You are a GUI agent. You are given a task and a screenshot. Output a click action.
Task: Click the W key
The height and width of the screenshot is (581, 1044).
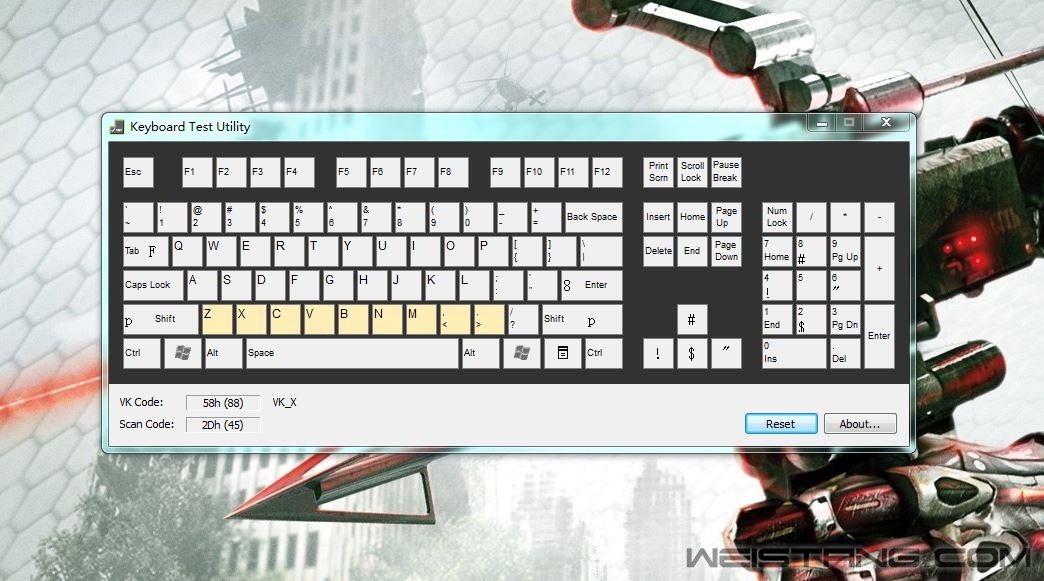click(x=220, y=252)
